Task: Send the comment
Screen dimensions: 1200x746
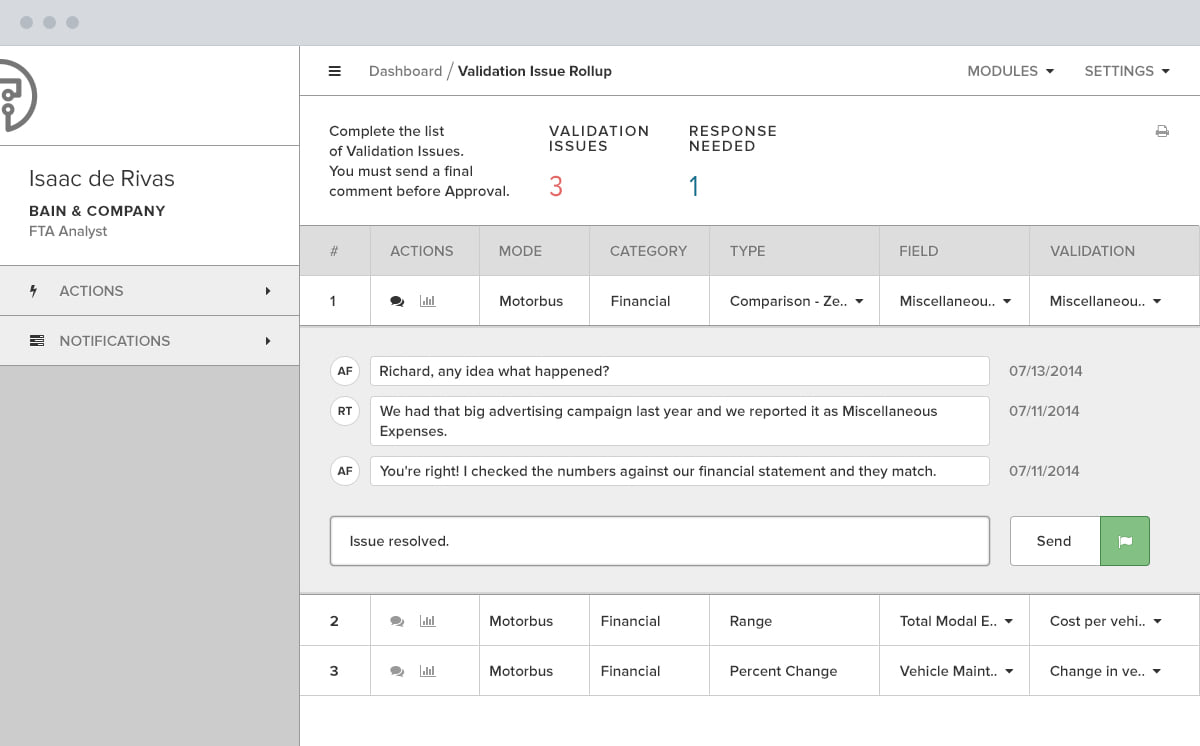Action: coord(1054,541)
